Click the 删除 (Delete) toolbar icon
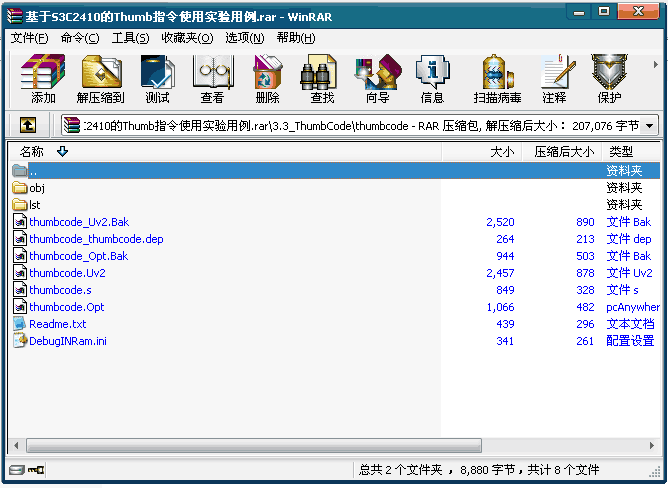Image resolution: width=668 pixels, height=488 pixels. pos(268,79)
